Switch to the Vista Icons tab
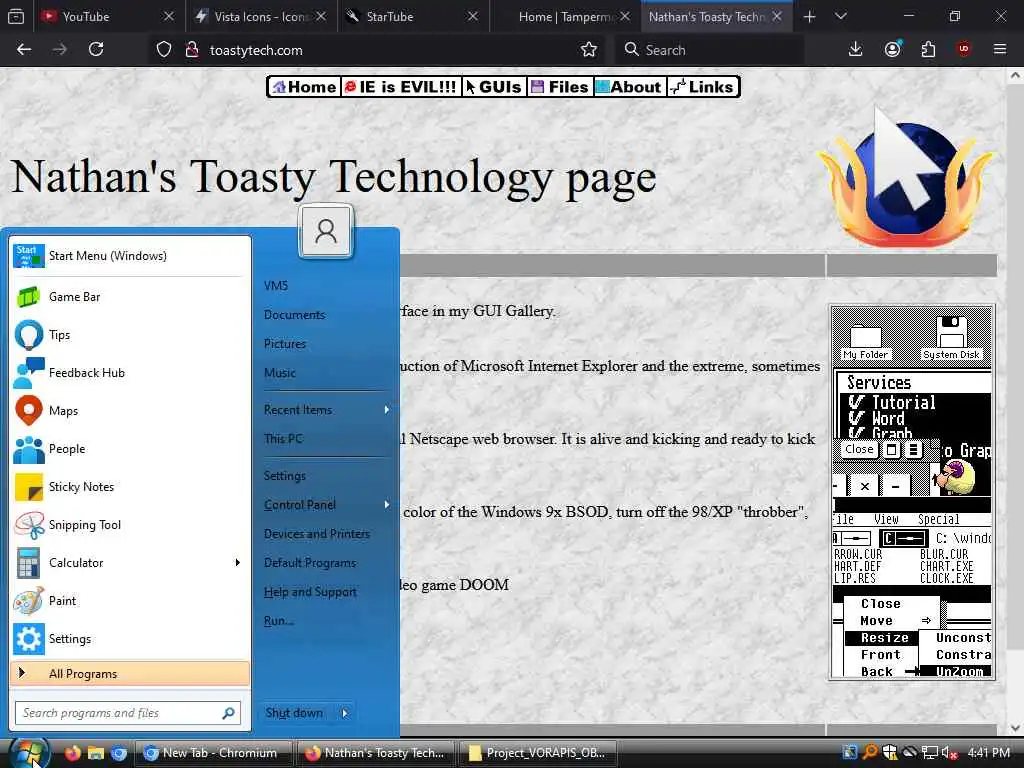Viewport: 1024px width, 768px height. 261,16
